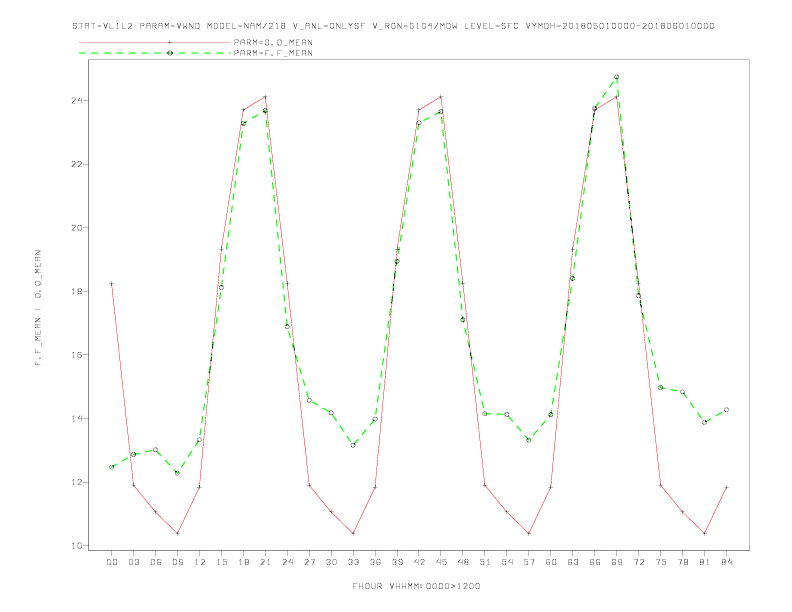The image size is (792, 612).
Task: Select the PARM=F.F_MEAN legend label
Action: [273, 53]
